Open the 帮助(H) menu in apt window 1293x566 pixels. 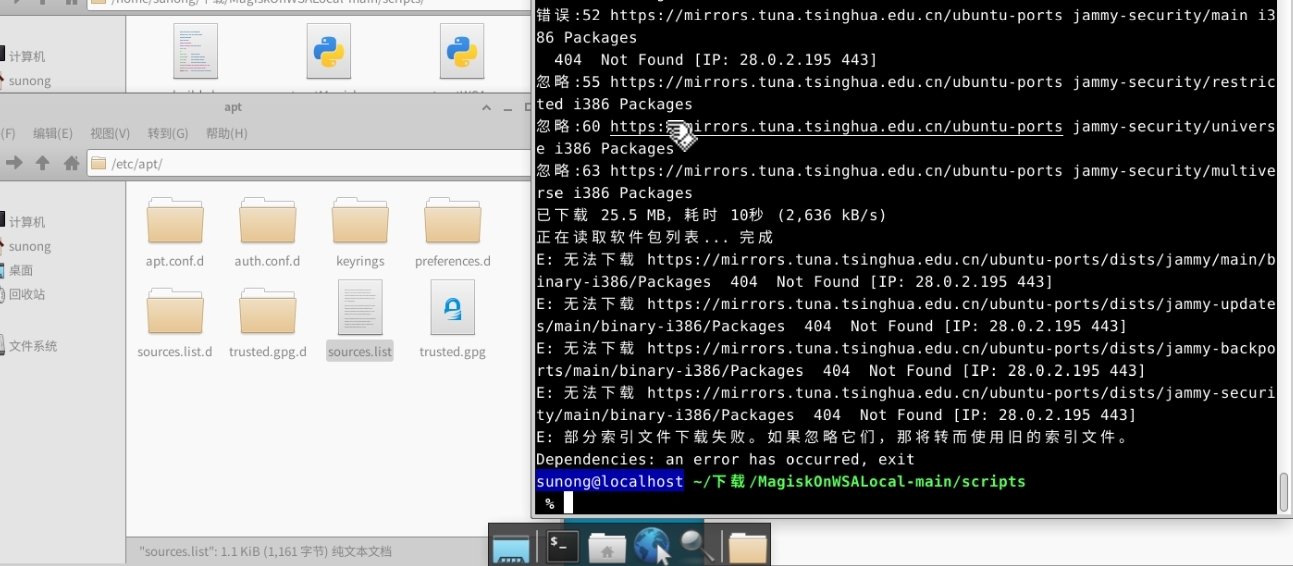(226, 133)
